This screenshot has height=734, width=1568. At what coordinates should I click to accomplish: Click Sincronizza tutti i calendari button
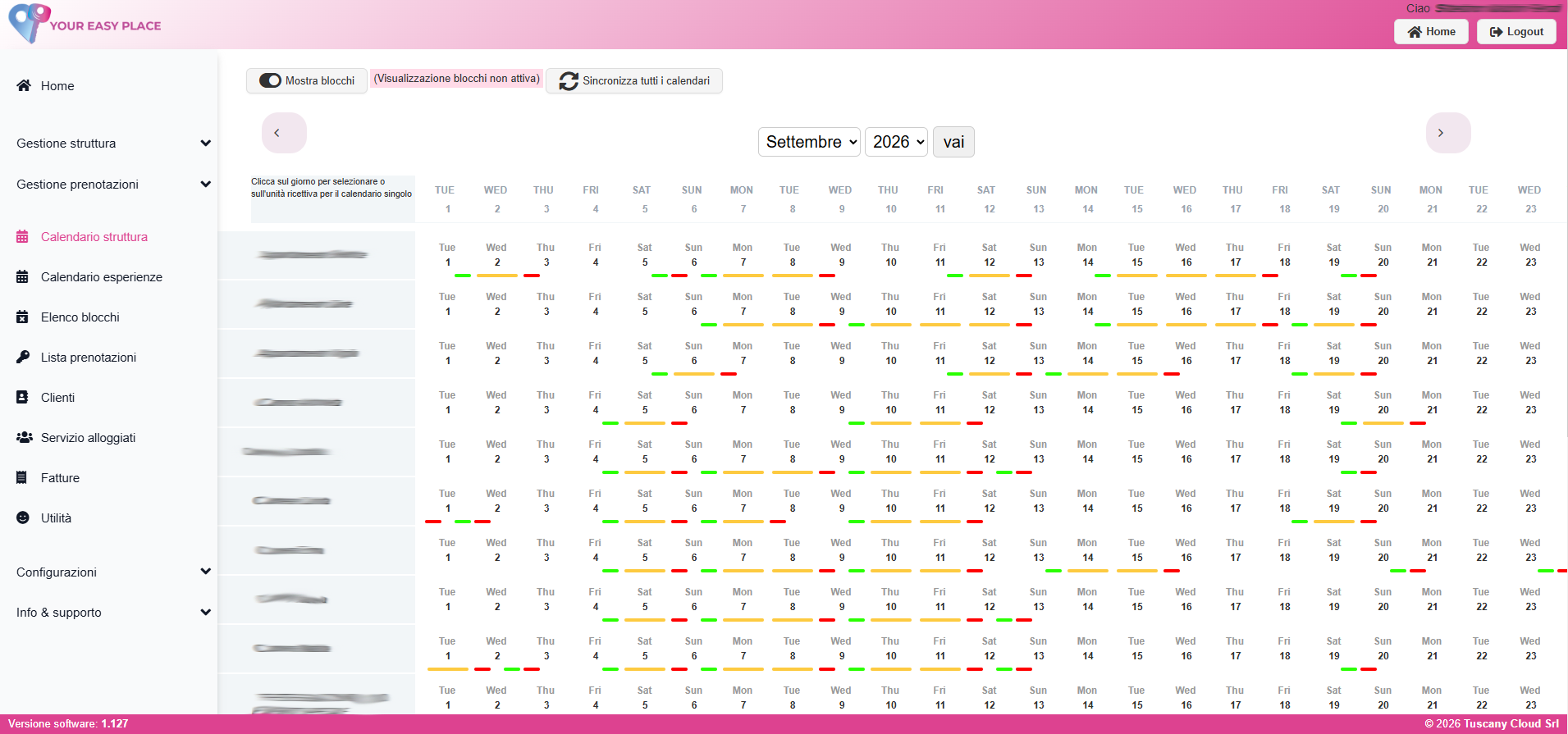[x=634, y=80]
